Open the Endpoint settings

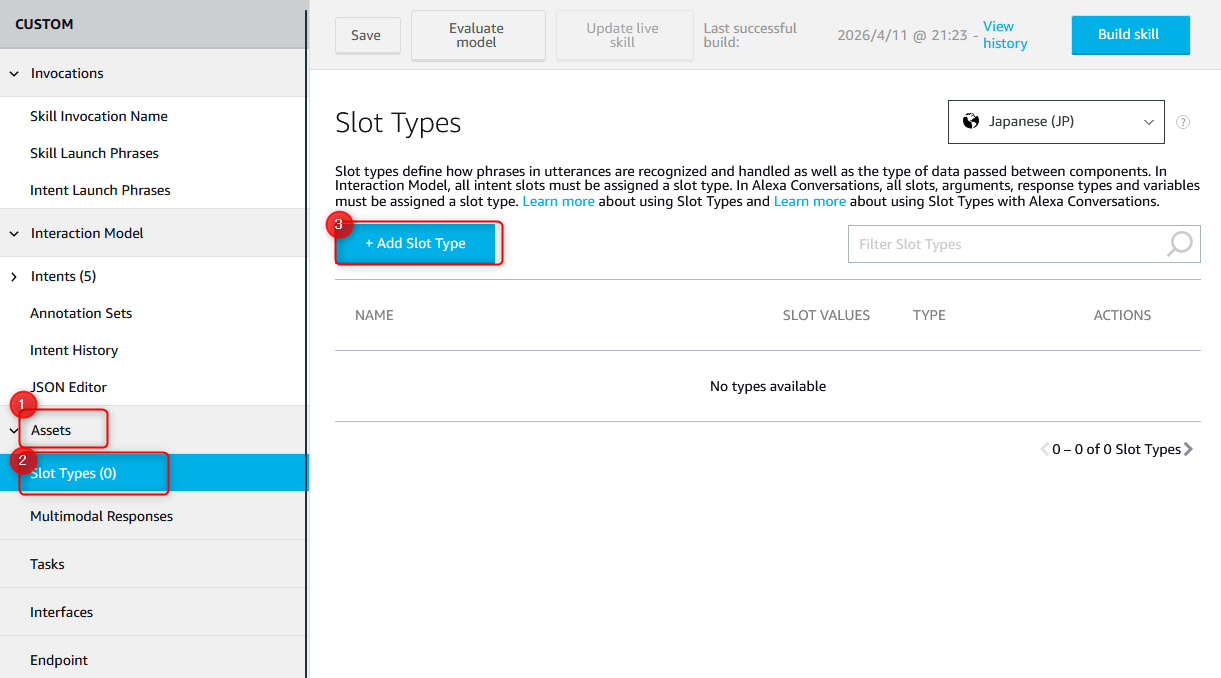(59, 661)
